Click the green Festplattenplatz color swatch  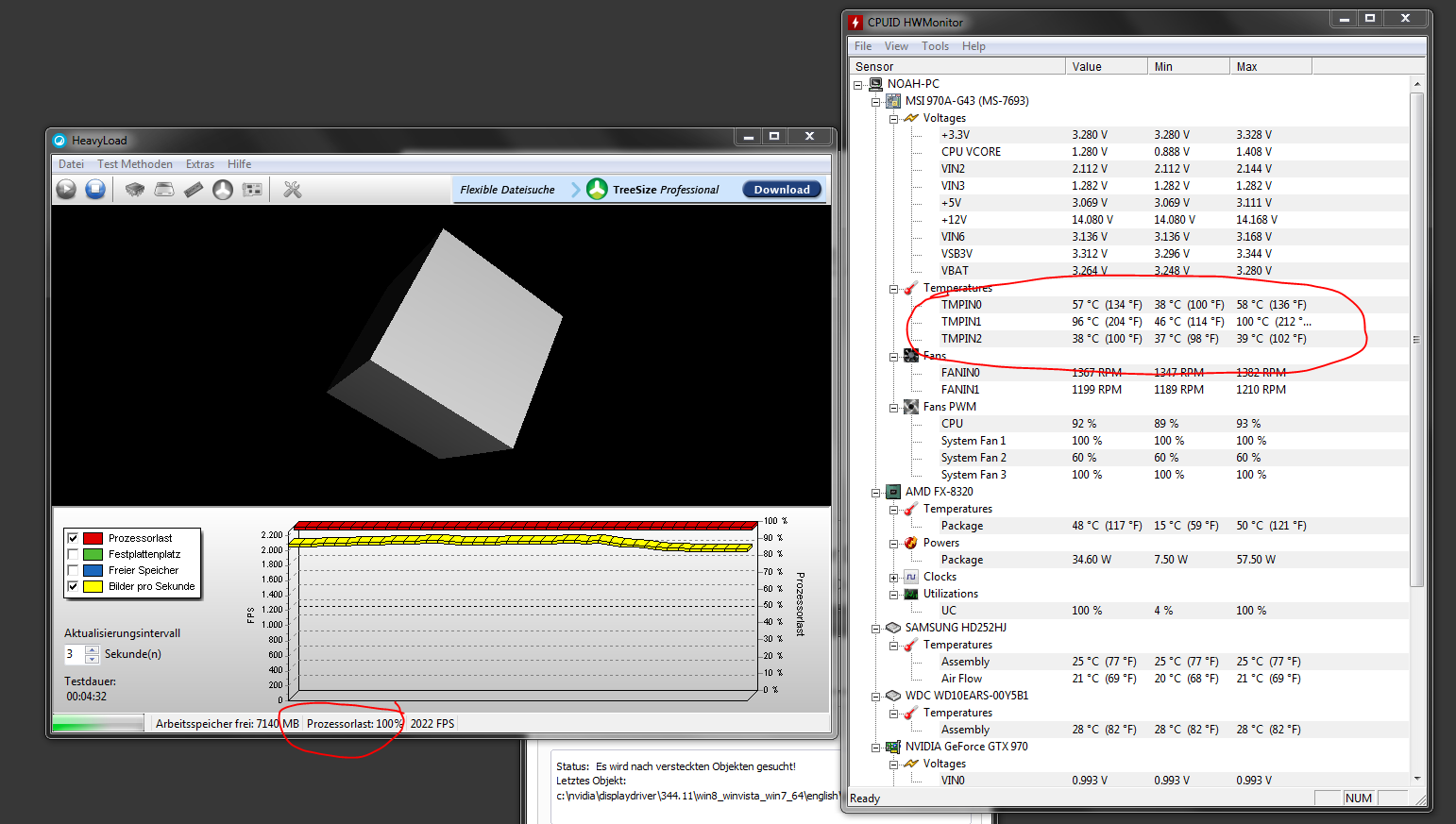[93, 554]
